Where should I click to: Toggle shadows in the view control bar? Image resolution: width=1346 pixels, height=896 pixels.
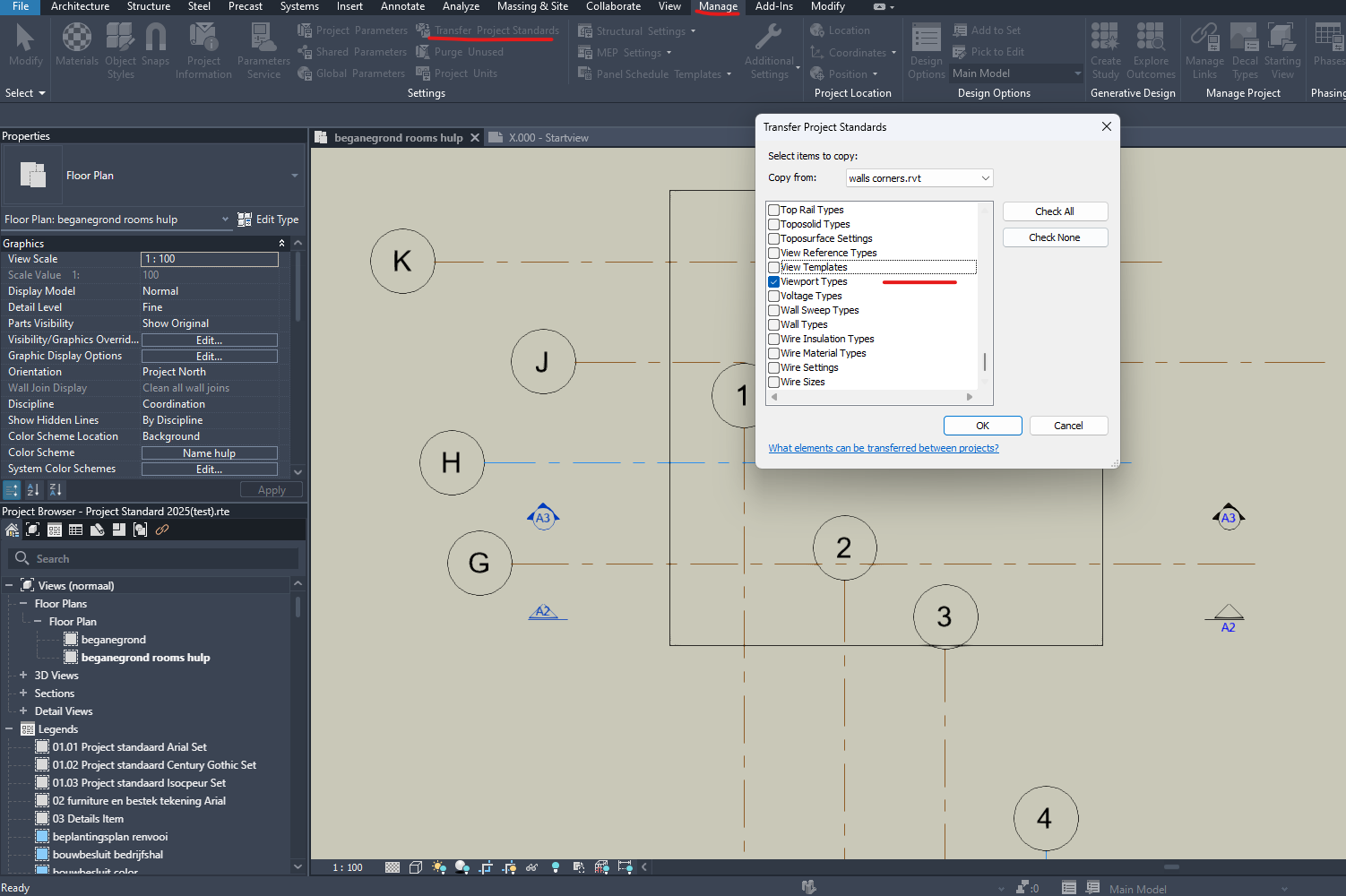(462, 866)
